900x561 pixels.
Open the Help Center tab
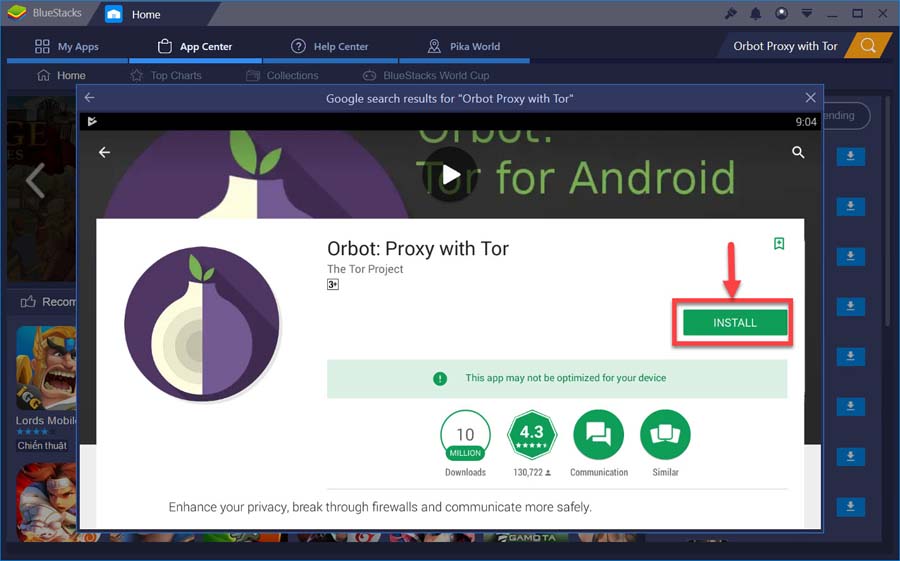click(330, 47)
